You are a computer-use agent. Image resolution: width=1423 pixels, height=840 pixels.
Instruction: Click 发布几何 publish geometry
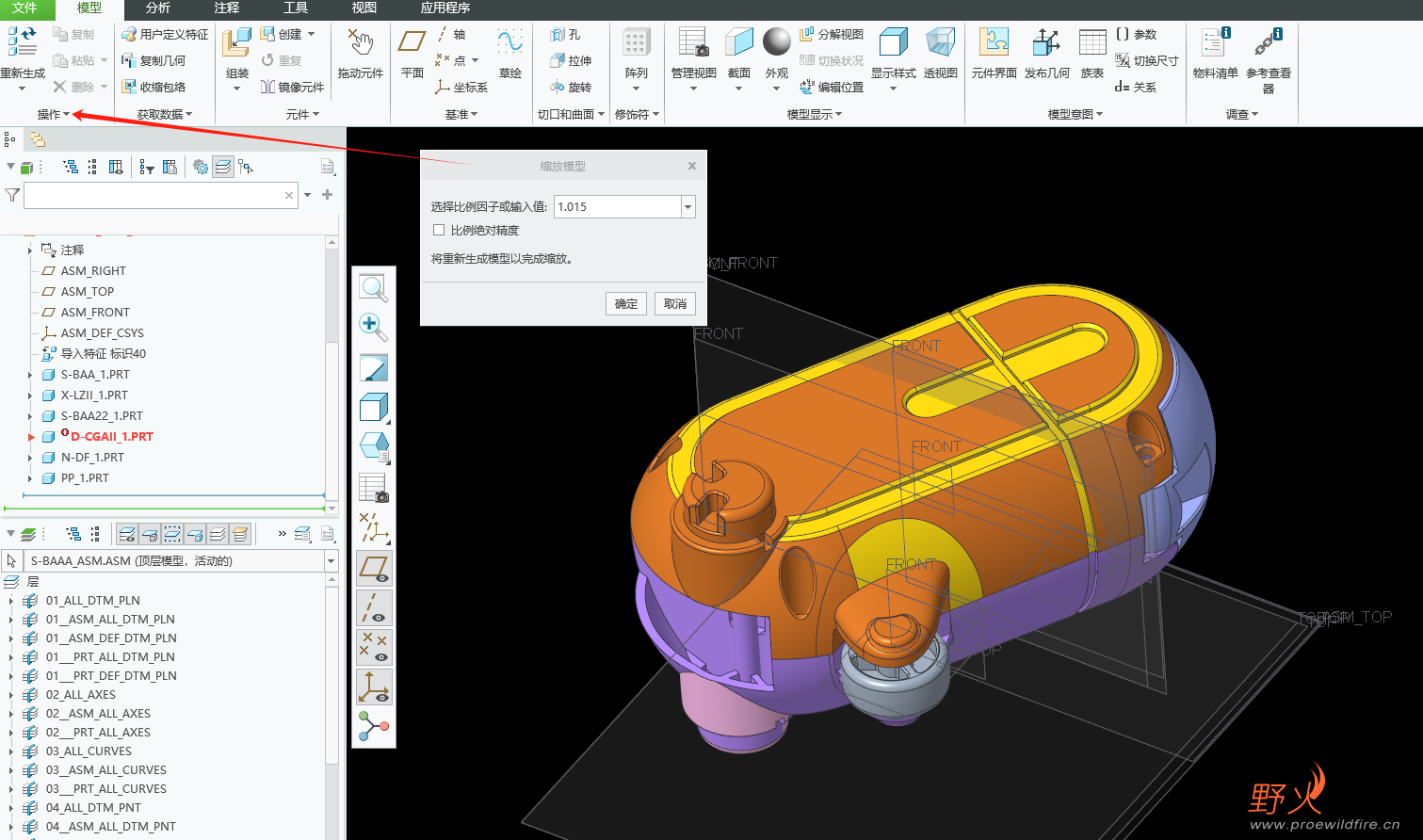coord(1046,42)
